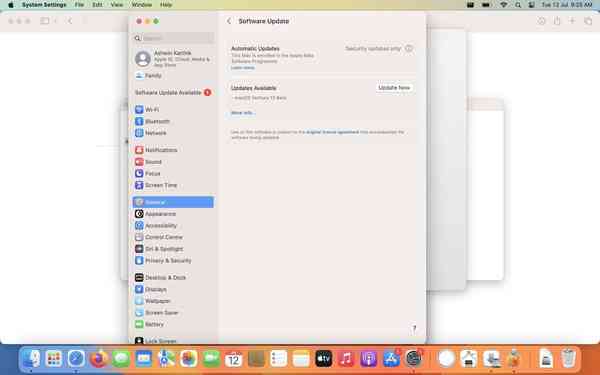Open the View menu
The height and width of the screenshot is (375, 600).
117,5
